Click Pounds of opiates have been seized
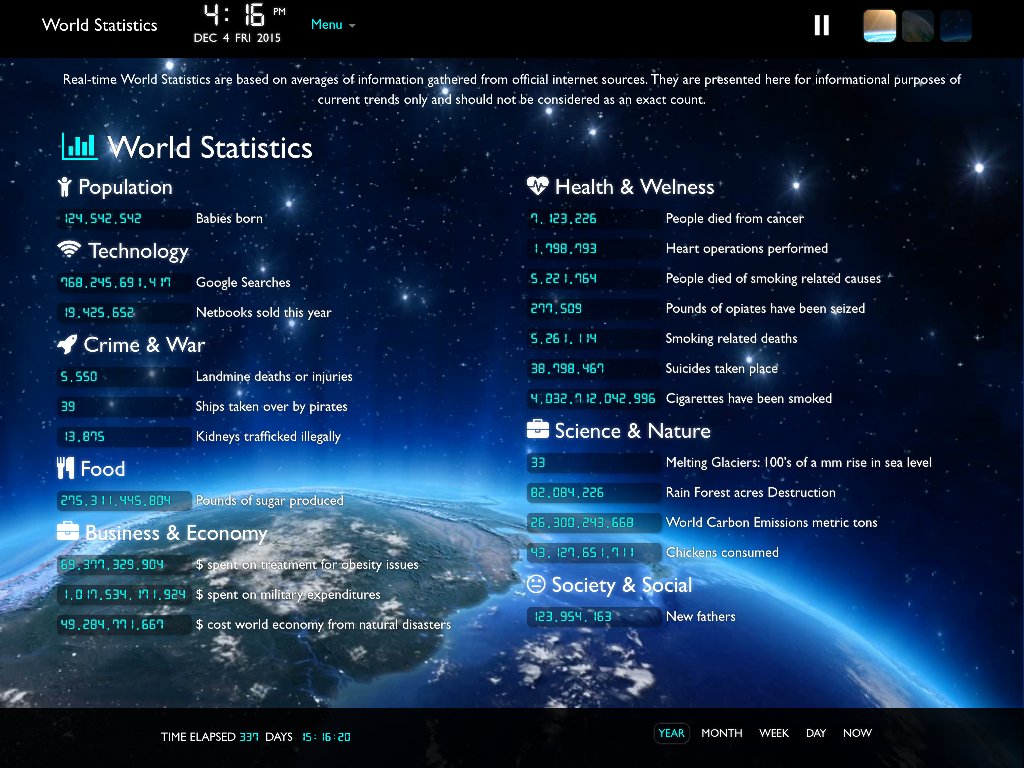This screenshot has width=1024, height=768. (x=765, y=309)
